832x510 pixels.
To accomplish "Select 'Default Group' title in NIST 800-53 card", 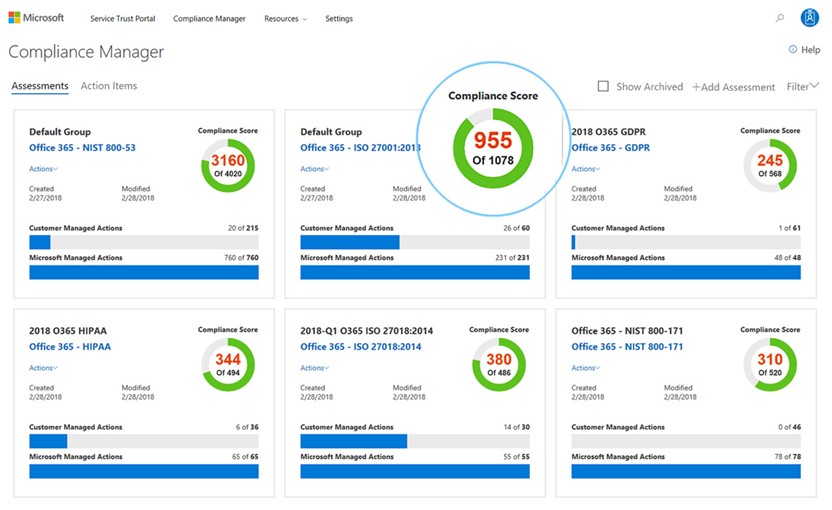I will pyautogui.click(x=60, y=132).
